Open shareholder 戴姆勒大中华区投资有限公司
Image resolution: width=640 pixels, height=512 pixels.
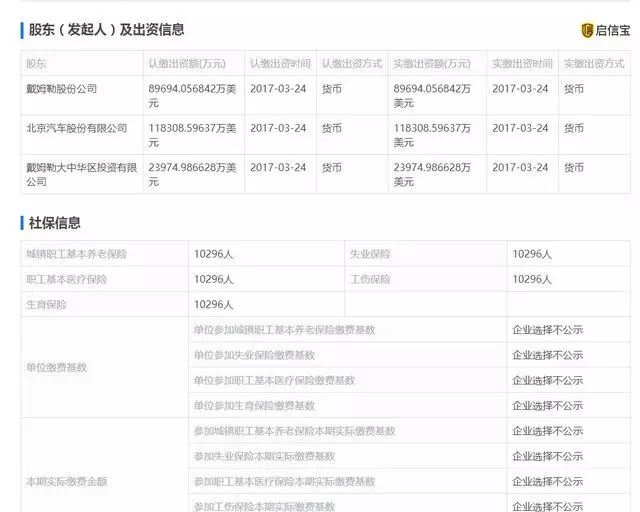coord(82,174)
